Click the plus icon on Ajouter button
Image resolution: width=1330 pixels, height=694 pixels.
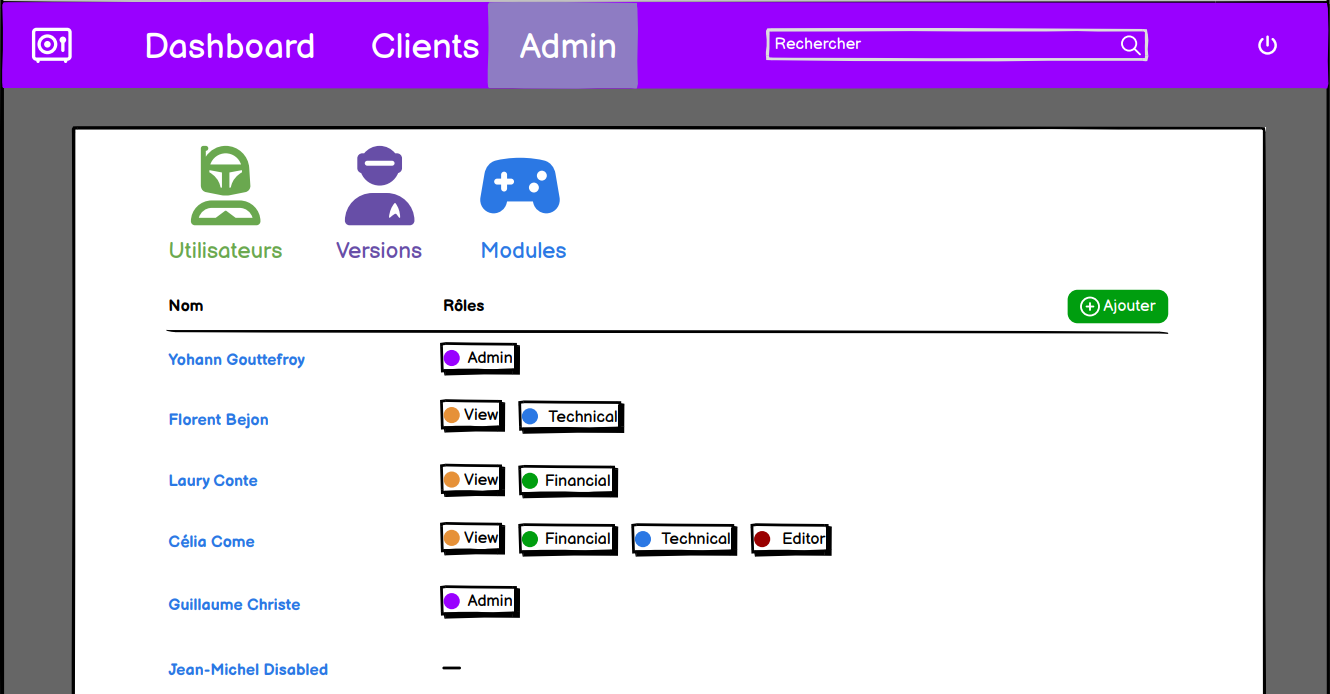[x=1090, y=307]
